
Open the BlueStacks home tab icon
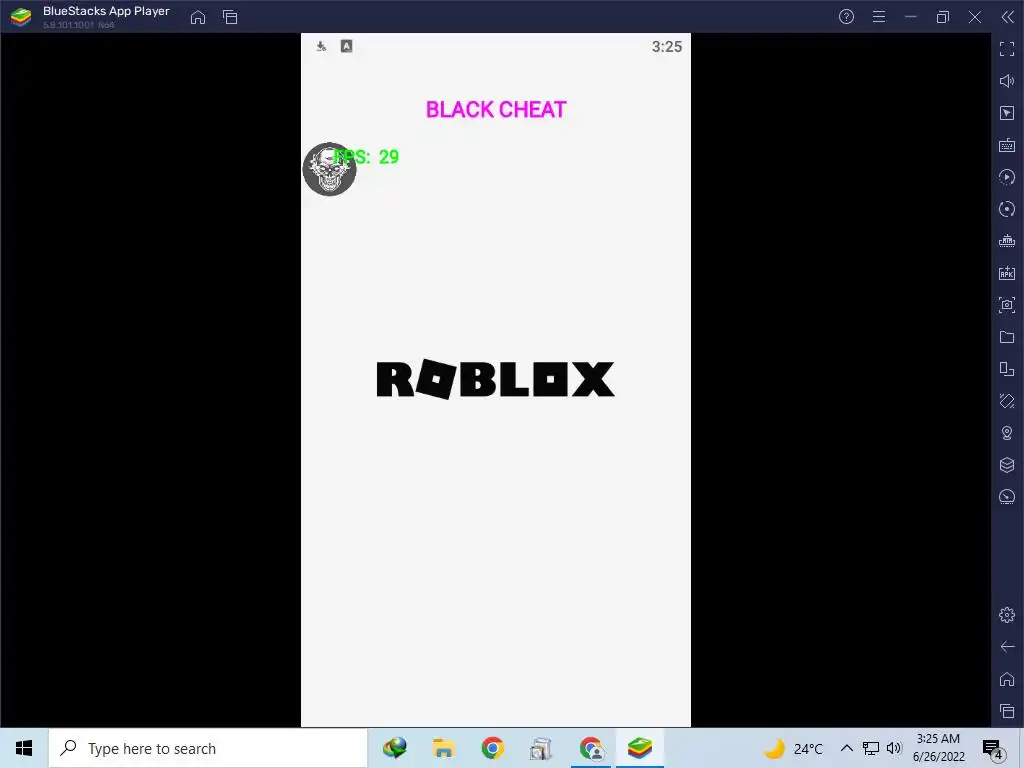click(198, 17)
